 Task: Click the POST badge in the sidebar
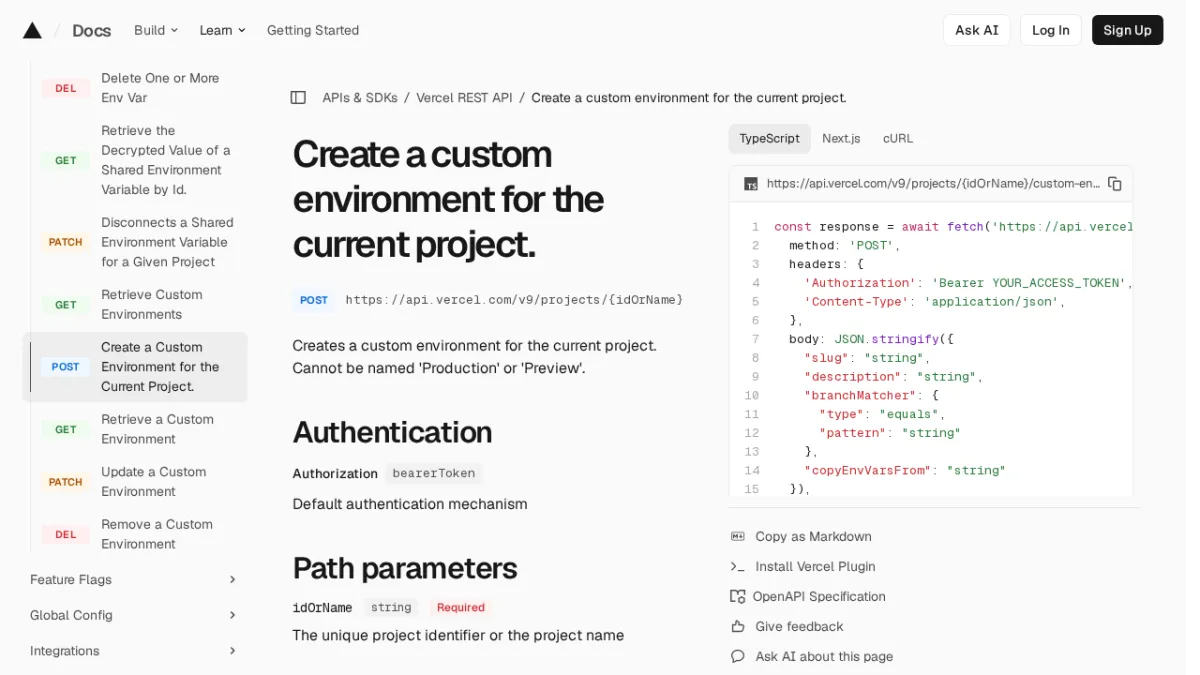(x=66, y=367)
